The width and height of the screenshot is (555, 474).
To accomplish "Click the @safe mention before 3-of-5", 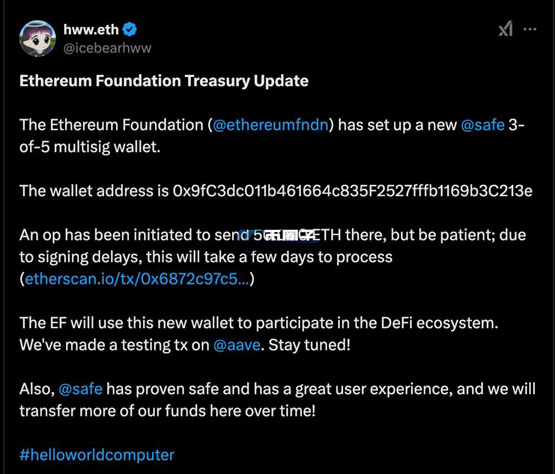I will [x=482, y=125].
